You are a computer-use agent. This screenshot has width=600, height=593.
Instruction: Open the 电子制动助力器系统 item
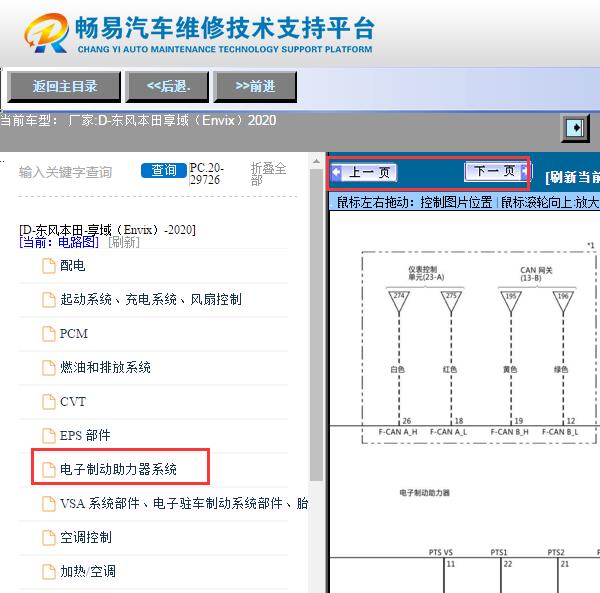pos(118,469)
